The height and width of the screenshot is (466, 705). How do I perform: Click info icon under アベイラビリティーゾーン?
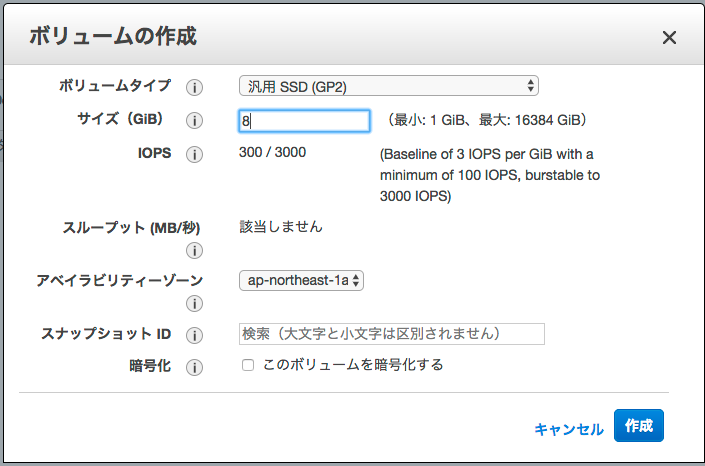click(x=194, y=304)
